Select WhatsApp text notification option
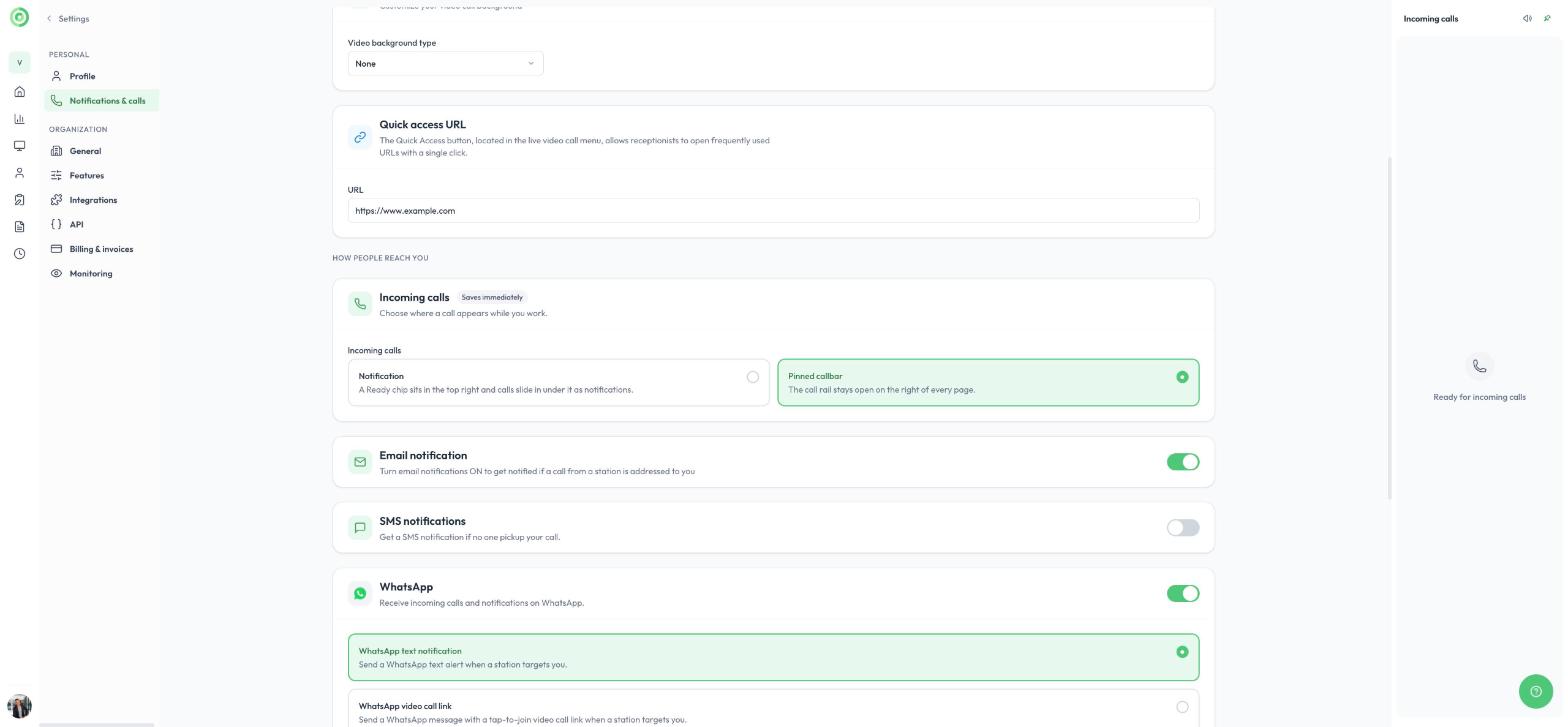The image size is (1568, 727). click(773, 658)
